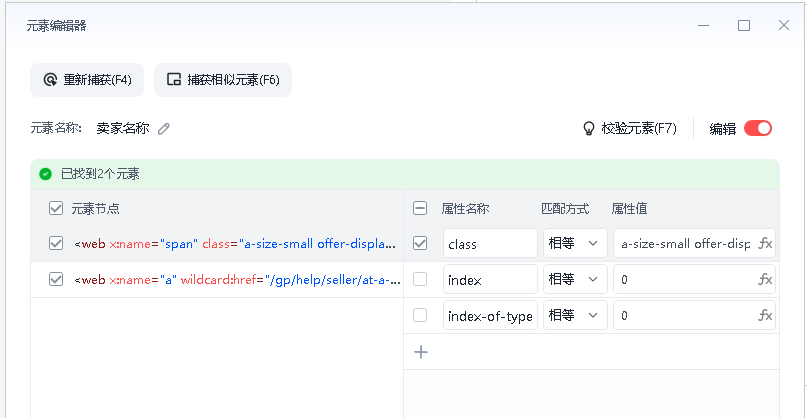This screenshot has height=418, width=807.
Task: Click the pencil icon to rename element
Action: (x=165, y=128)
